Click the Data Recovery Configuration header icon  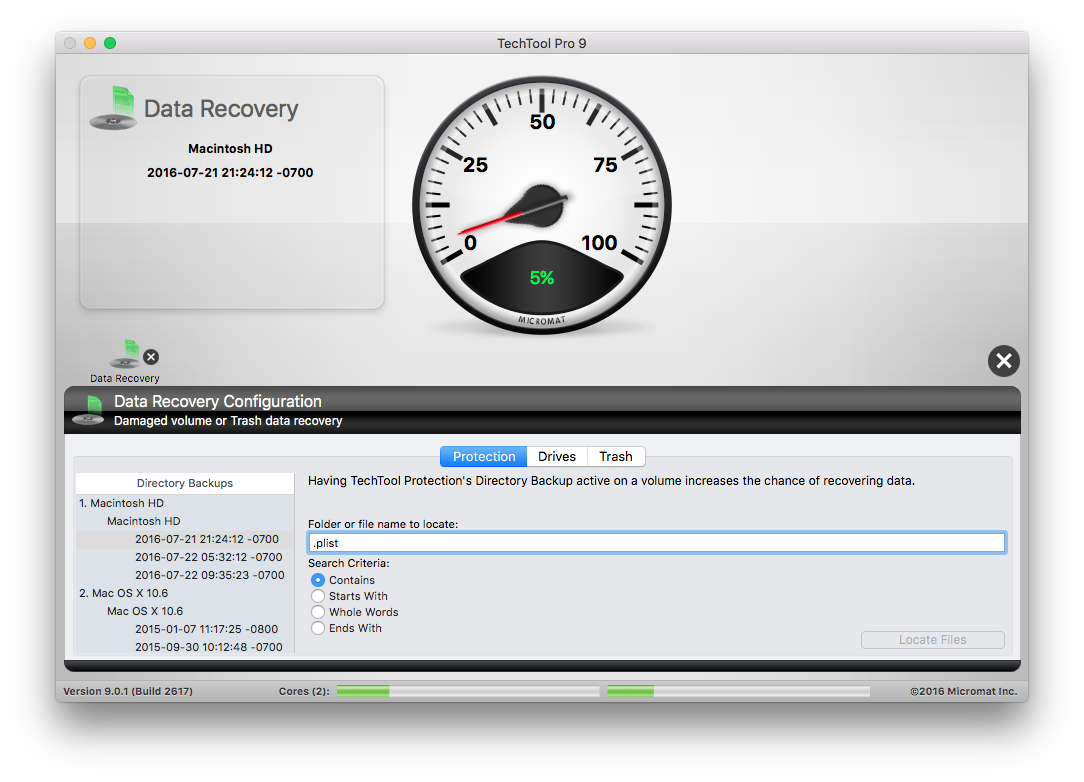coord(89,410)
